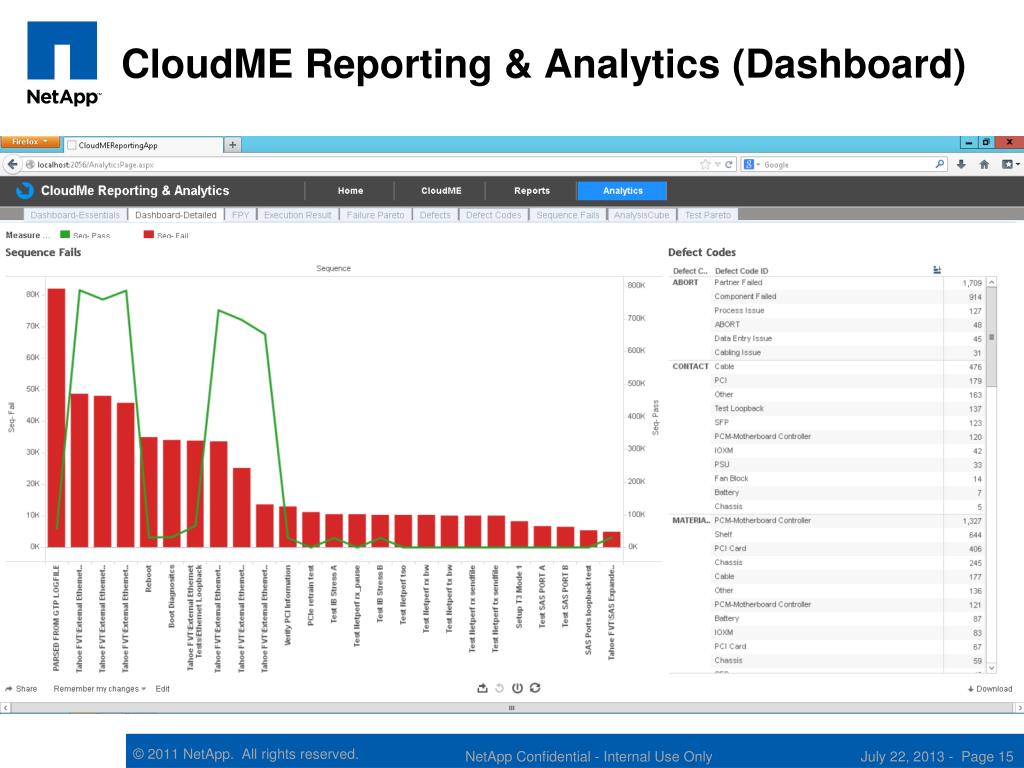Open the Google search engine selector

coord(752,165)
